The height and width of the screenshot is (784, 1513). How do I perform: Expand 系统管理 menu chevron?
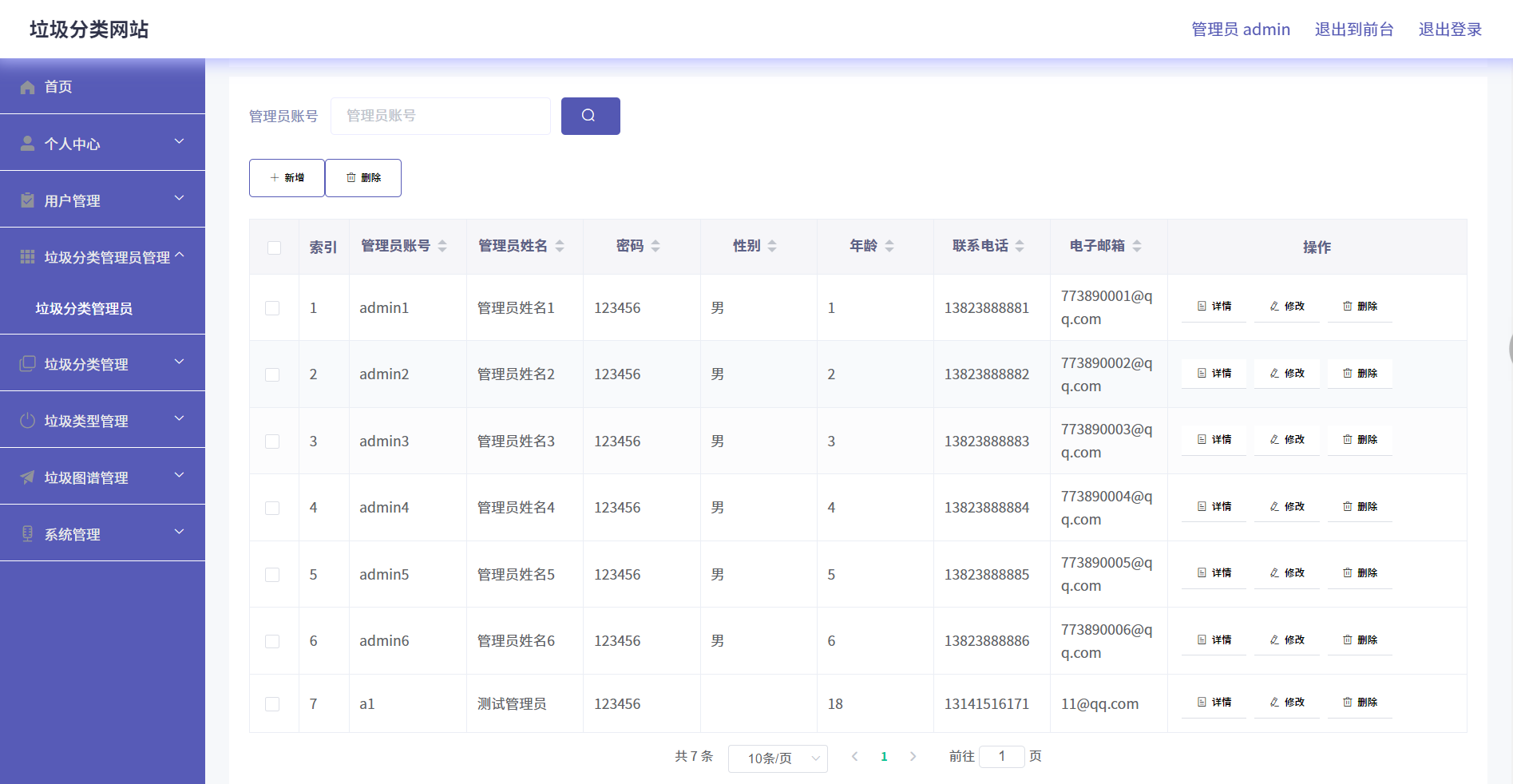click(179, 532)
